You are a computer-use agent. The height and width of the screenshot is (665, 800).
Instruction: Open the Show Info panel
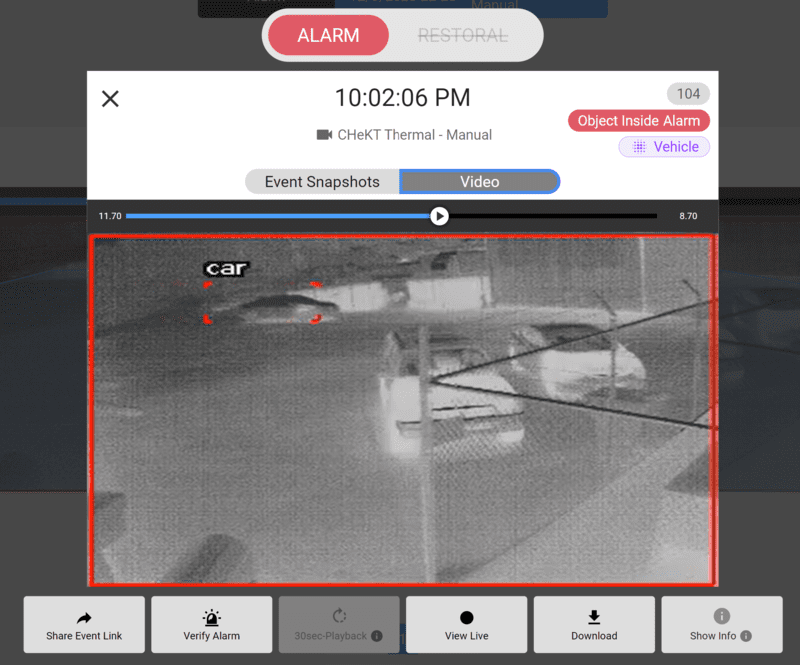tap(721, 625)
